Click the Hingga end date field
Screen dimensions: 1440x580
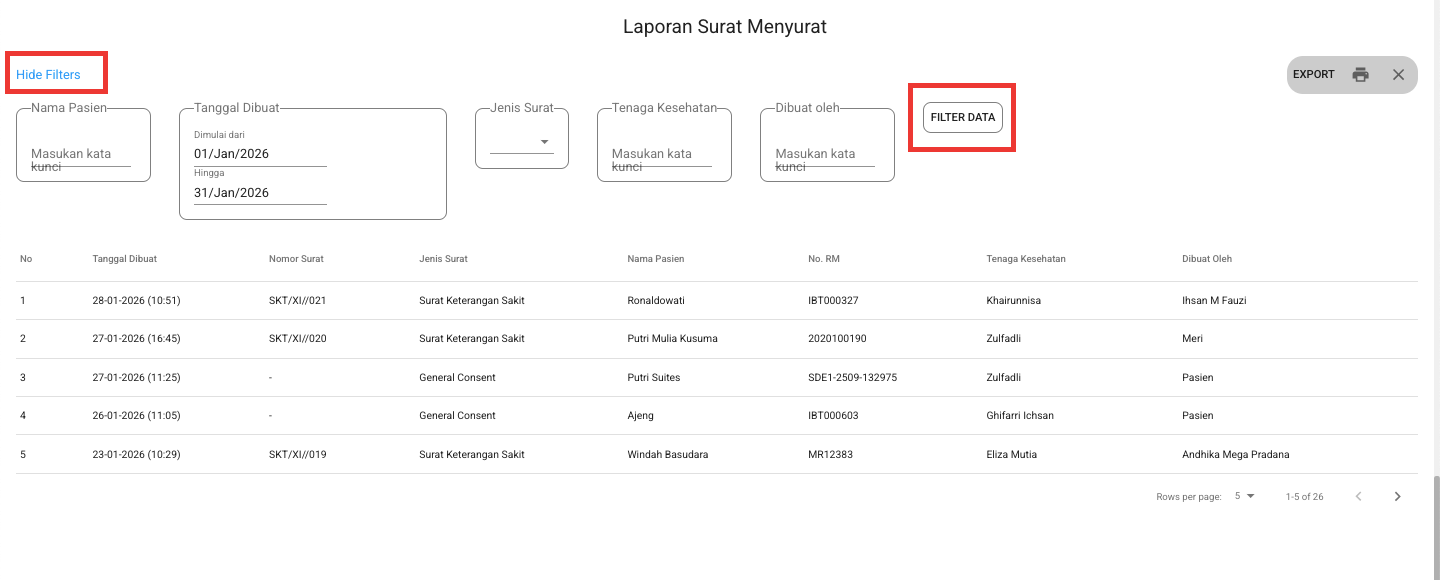tap(260, 193)
